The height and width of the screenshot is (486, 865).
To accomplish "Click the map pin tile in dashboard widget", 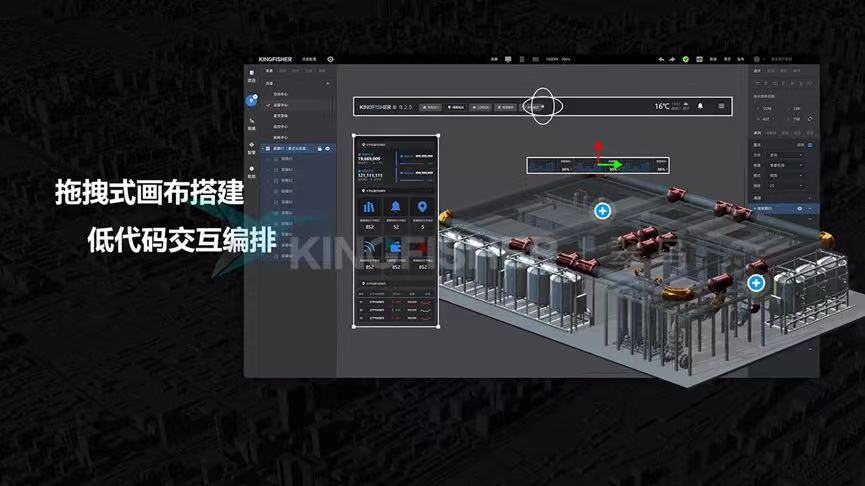I will pyautogui.click(x=422, y=207).
